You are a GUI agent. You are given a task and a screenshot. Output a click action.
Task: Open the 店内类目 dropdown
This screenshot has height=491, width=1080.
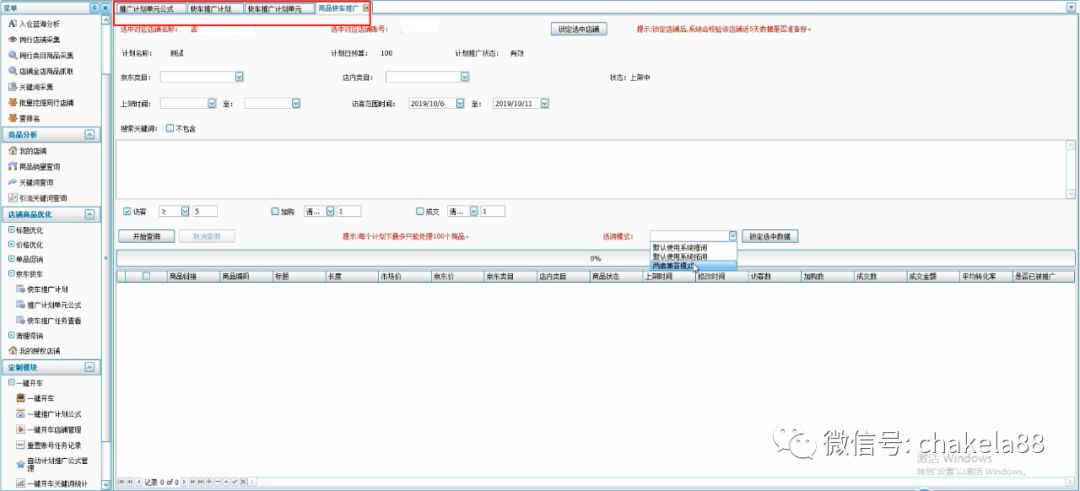(465, 77)
